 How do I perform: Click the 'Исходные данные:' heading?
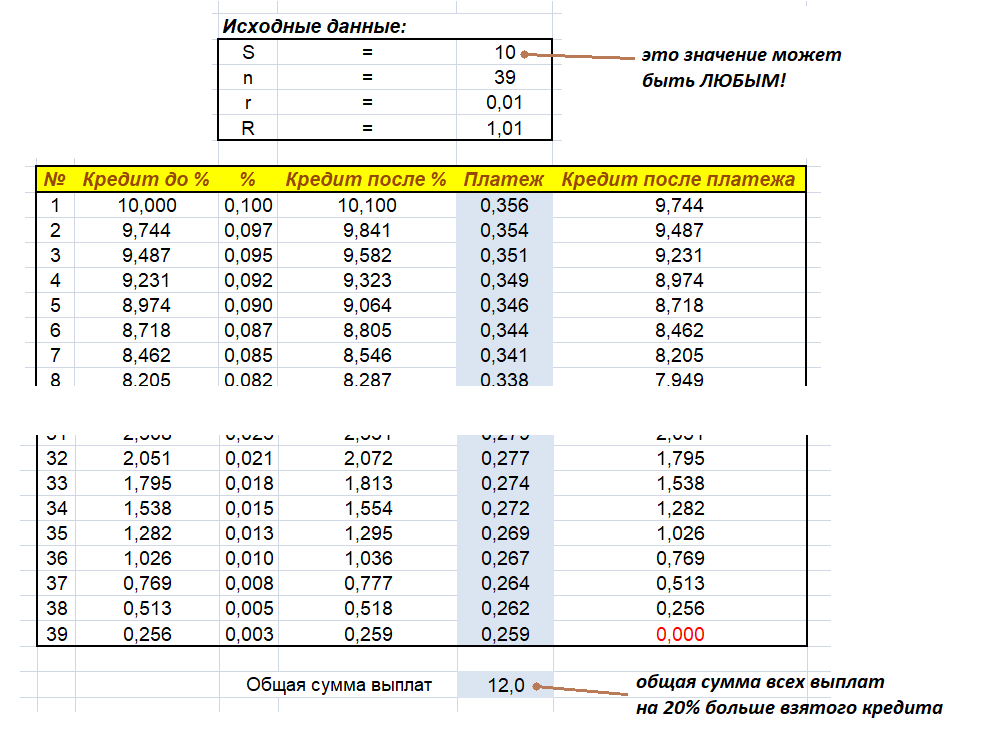pos(314,26)
